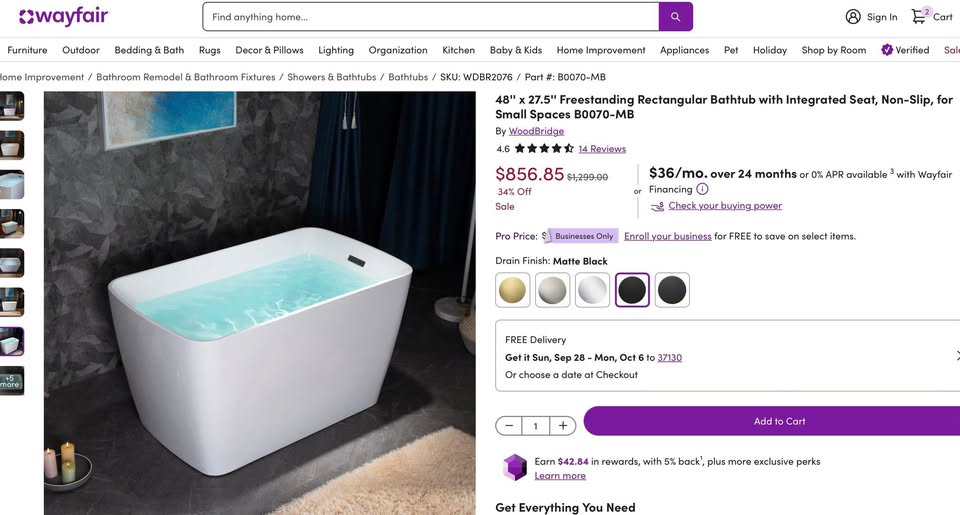960x515 pixels.
Task: Expand the FREE Delivery details arrow
Action: coord(957,356)
